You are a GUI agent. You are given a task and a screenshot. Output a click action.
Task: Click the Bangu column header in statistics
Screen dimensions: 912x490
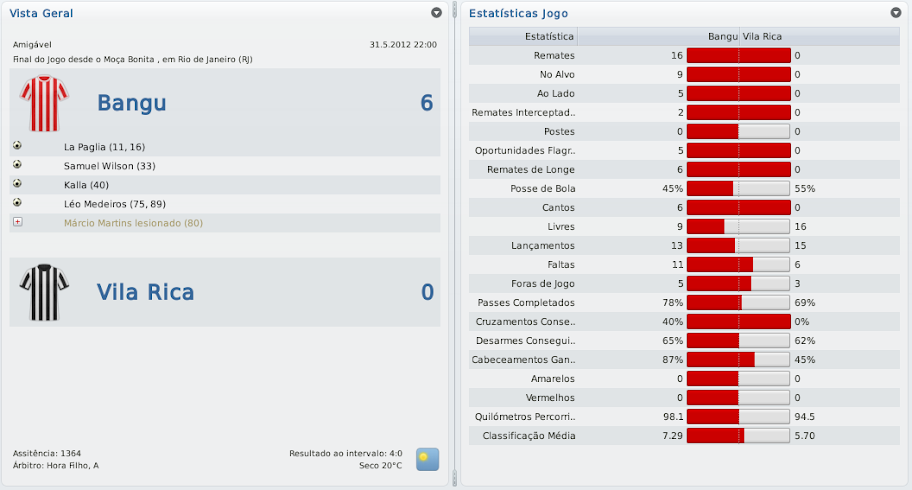click(722, 37)
